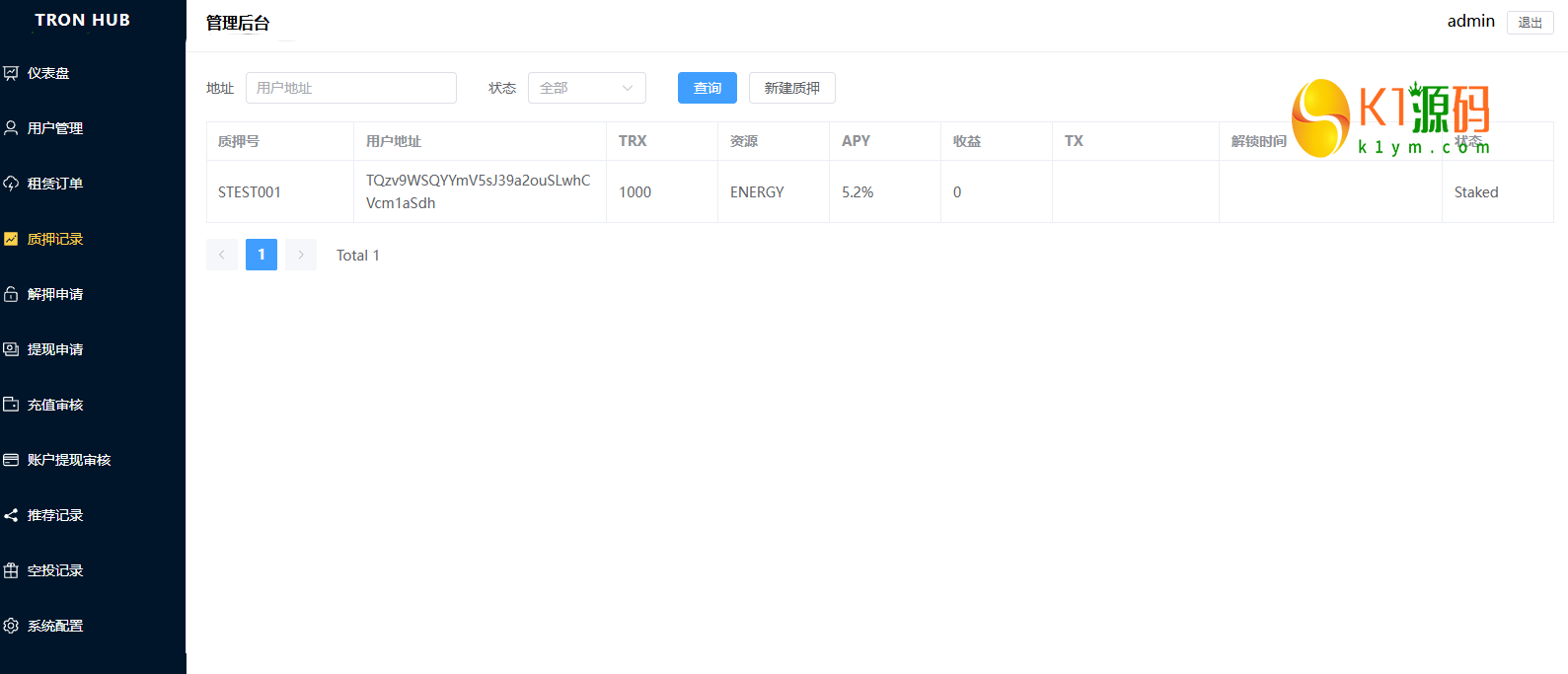
Task: Select 质押记录 in the sidebar
Action: pos(93,239)
